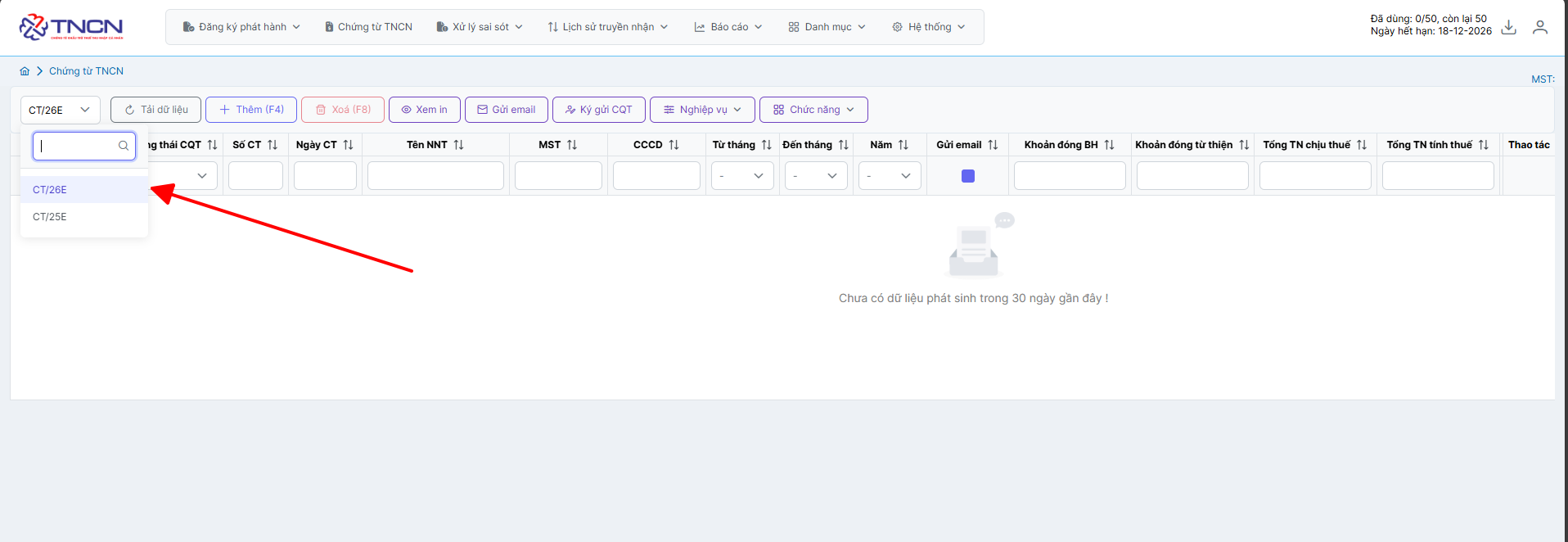Viewport: 1568px width, 542px height.
Task: Open the Năm filter dropdown
Action: pos(890,176)
